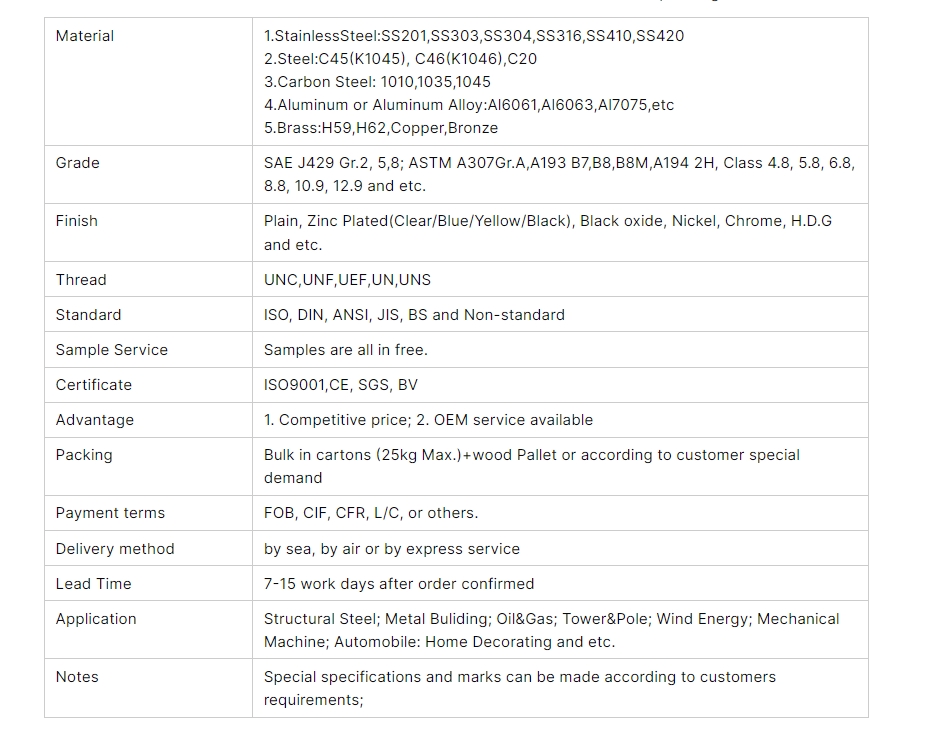
Task: Click the Notes label cell
Action: [77, 677]
